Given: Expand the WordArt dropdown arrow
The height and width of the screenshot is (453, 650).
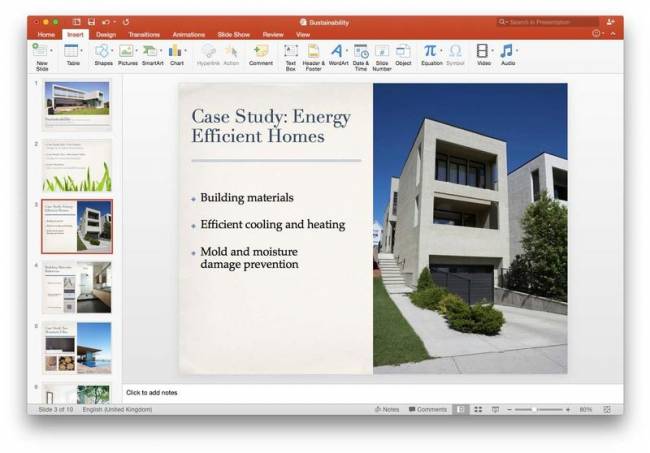Looking at the screenshot, I should pos(347,51).
